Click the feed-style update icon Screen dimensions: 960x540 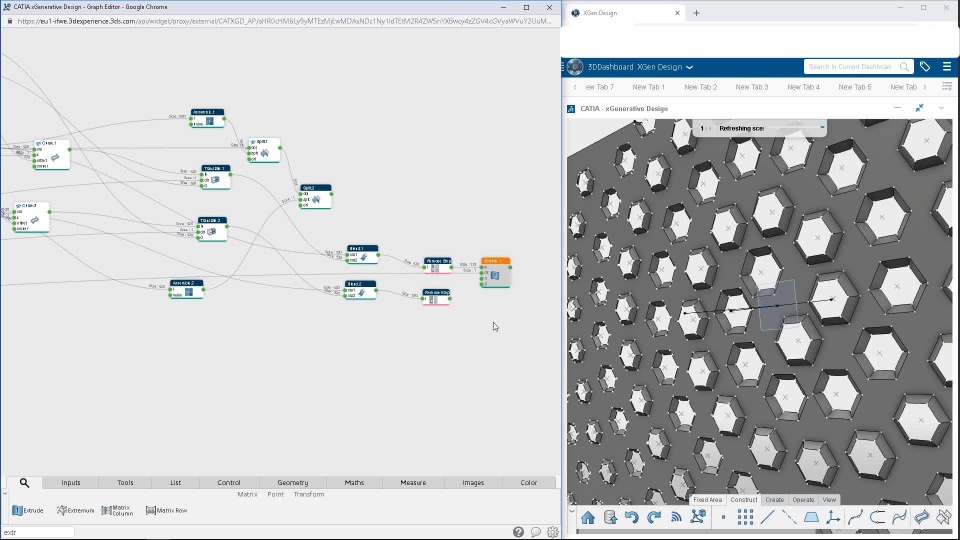coord(676,517)
